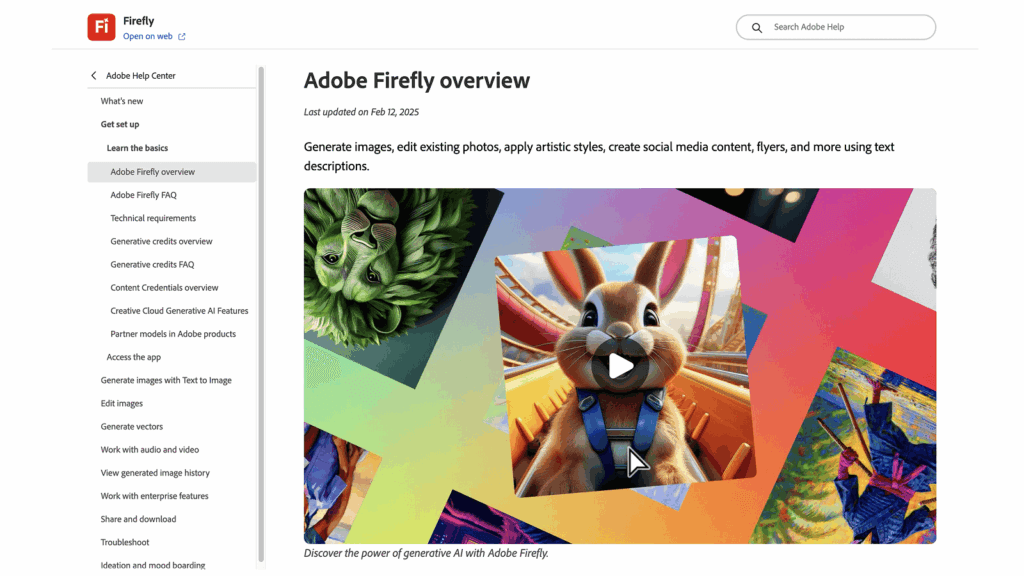Click the intro paragraph starting 'Generate images, edit'

[x=599, y=156]
